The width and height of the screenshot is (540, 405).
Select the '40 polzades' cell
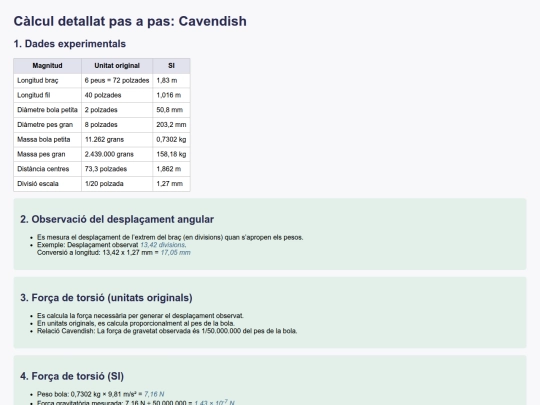tap(117, 95)
